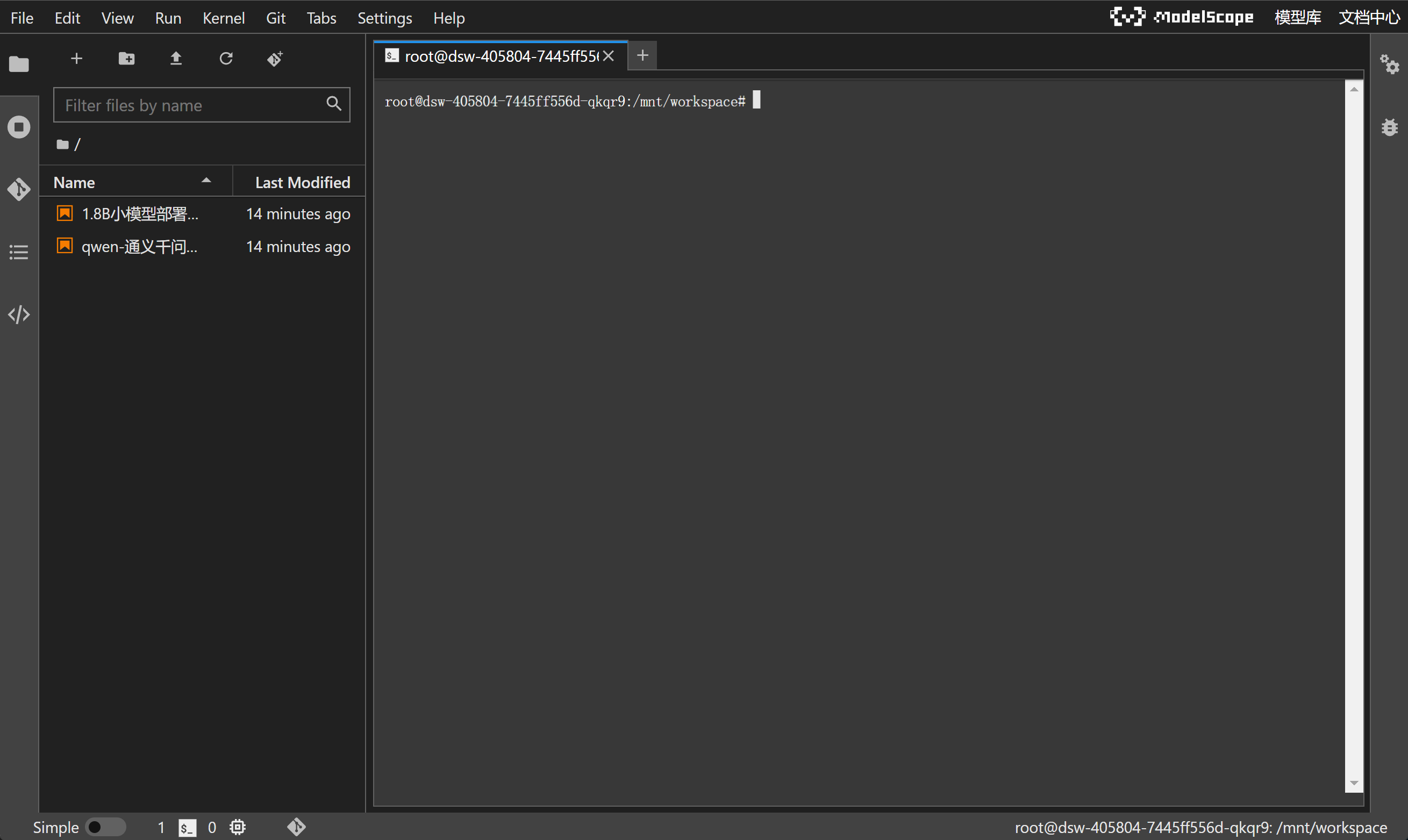
Task: Open the Kernel menu
Action: coord(223,18)
